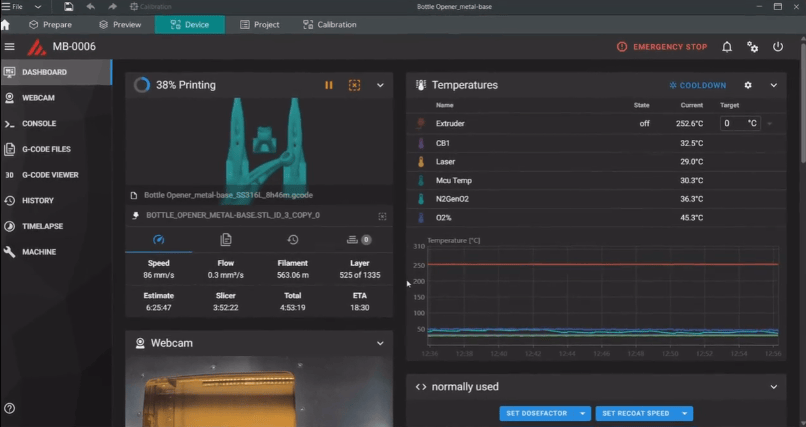Open G-Code Files in sidebar
The height and width of the screenshot is (427, 806).
pos(46,149)
